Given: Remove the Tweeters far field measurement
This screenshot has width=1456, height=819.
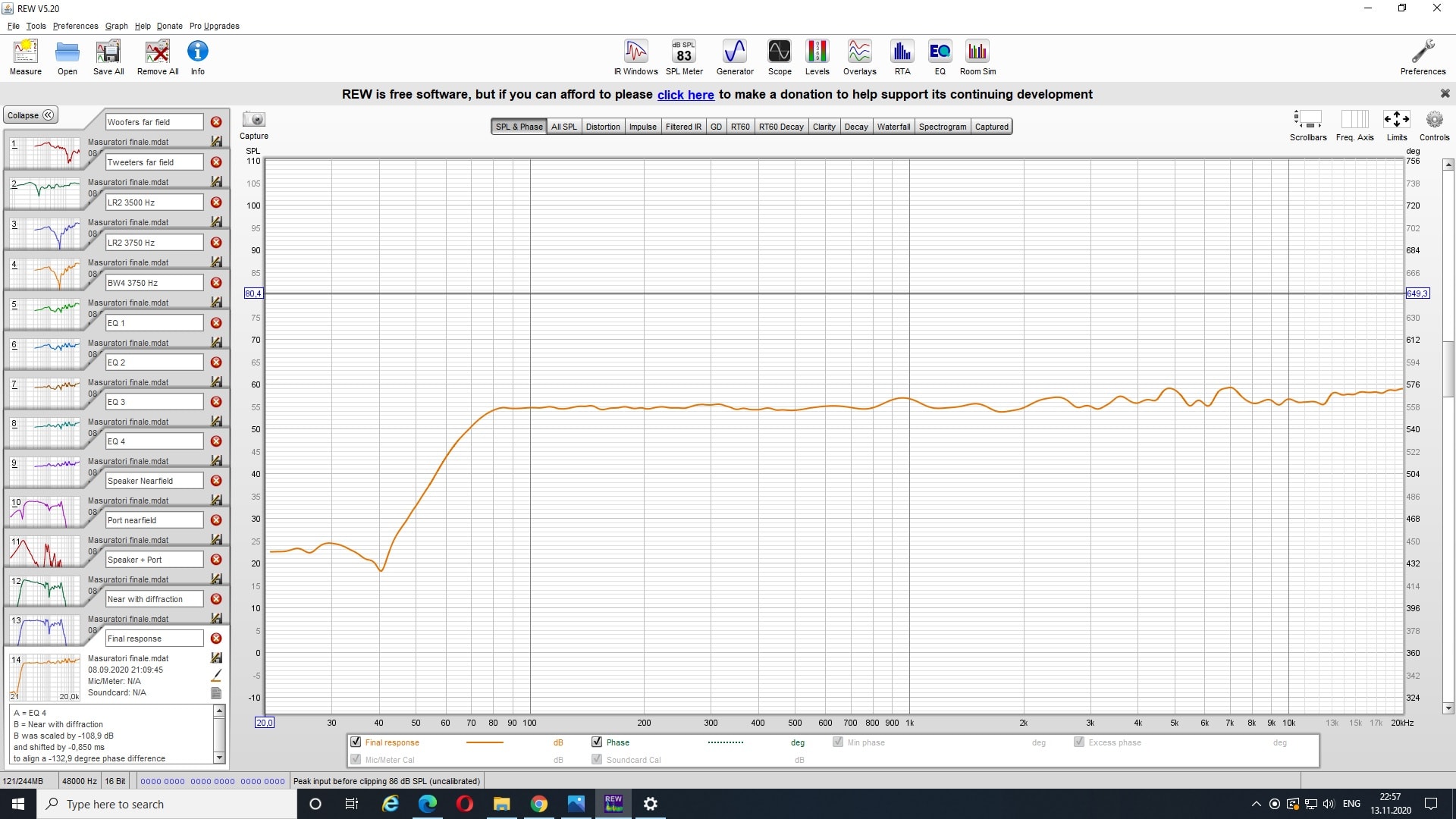Looking at the screenshot, I should 216,162.
